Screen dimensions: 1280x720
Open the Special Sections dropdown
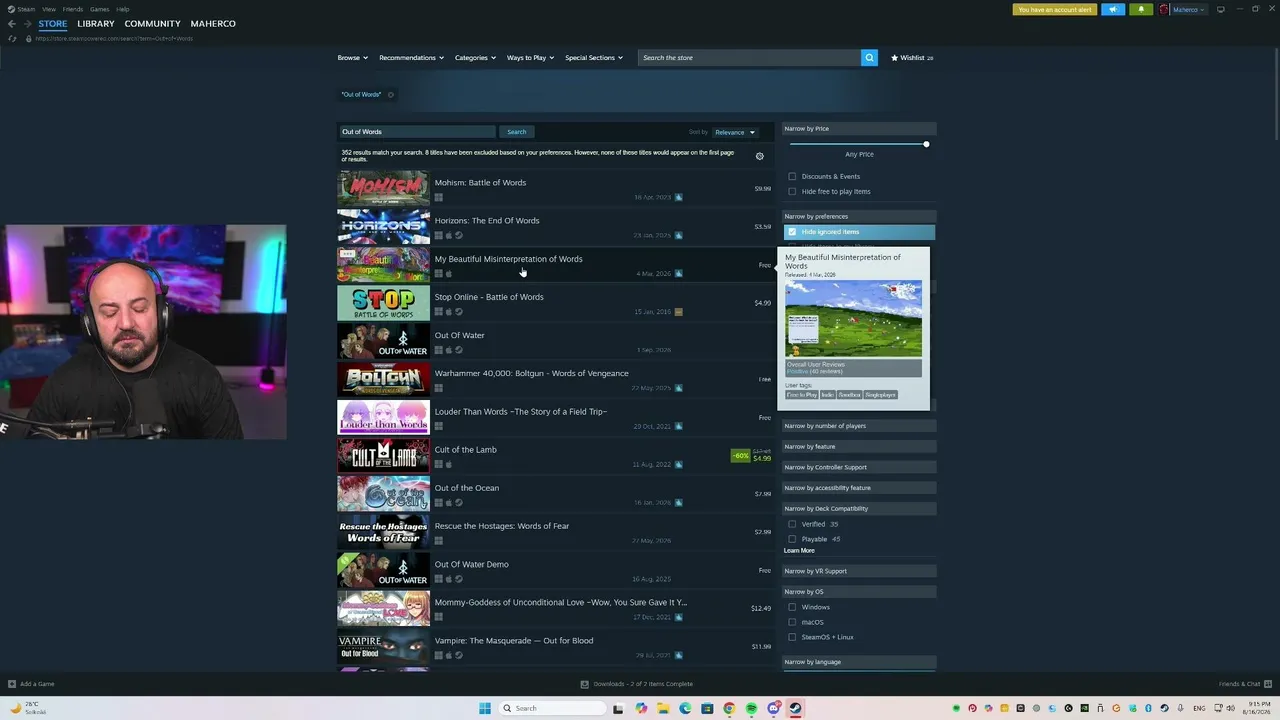[x=594, y=58]
